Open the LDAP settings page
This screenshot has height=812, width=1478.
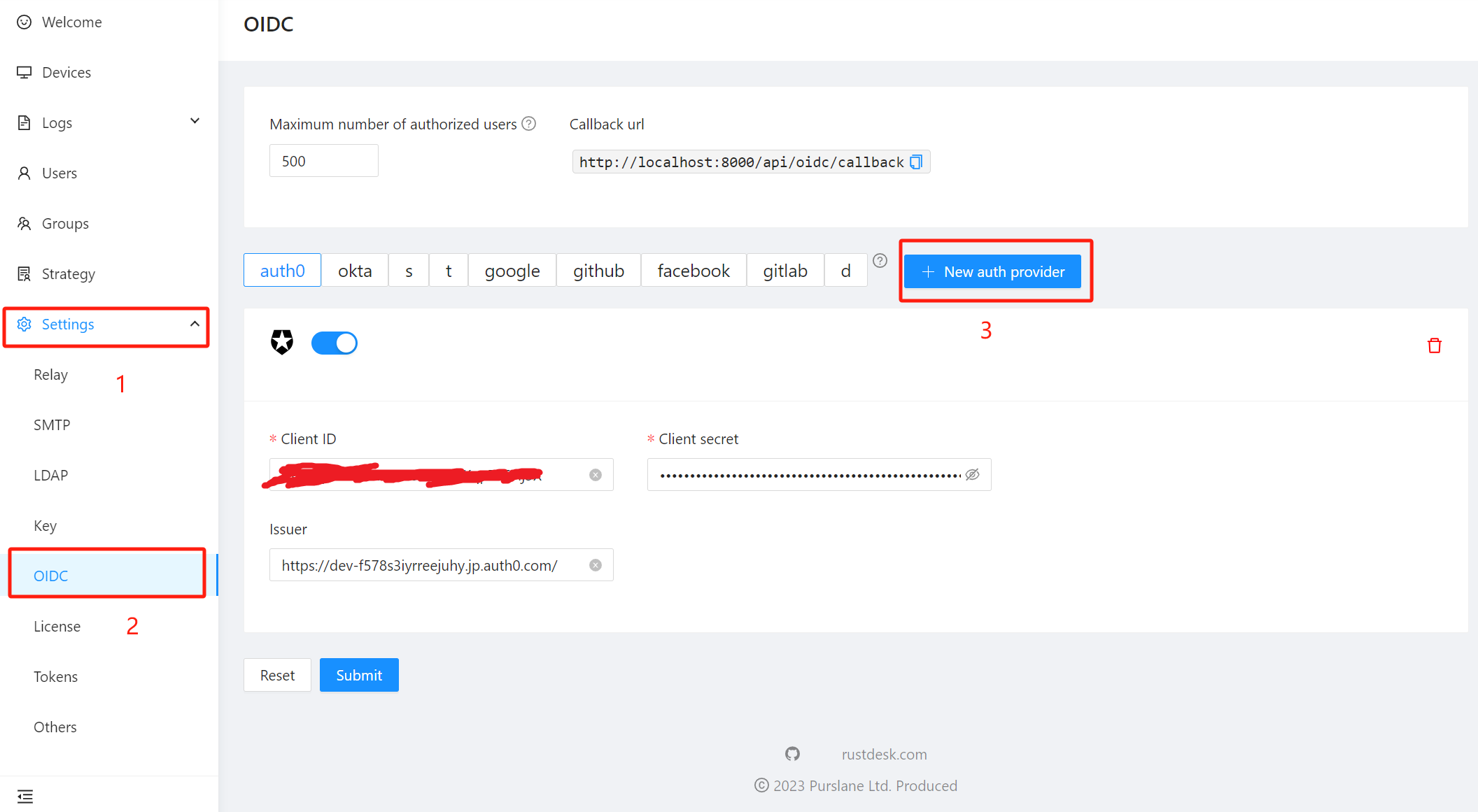point(51,475)
